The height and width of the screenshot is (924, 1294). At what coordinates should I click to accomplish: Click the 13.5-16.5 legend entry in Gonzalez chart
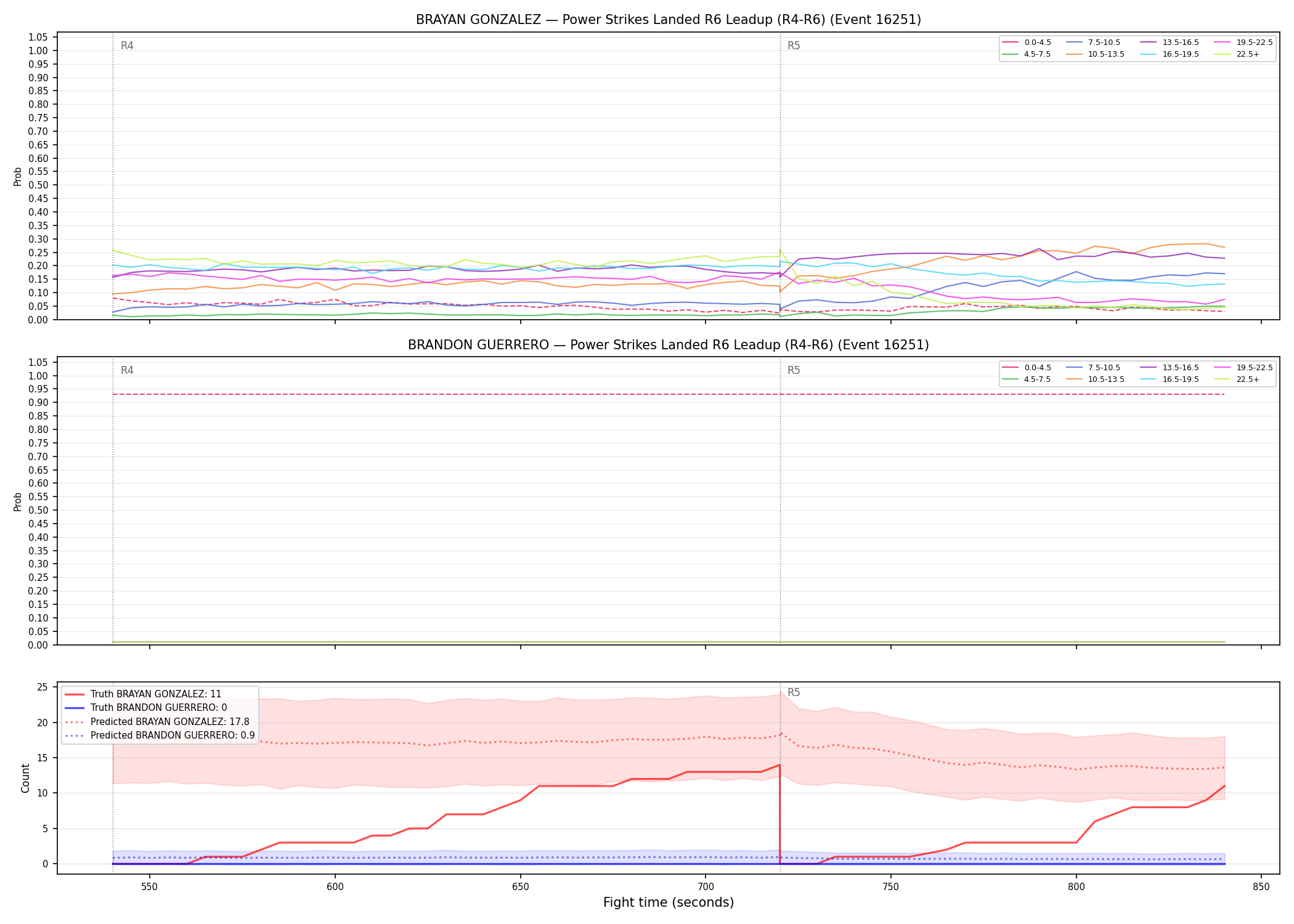(1170, 43)
